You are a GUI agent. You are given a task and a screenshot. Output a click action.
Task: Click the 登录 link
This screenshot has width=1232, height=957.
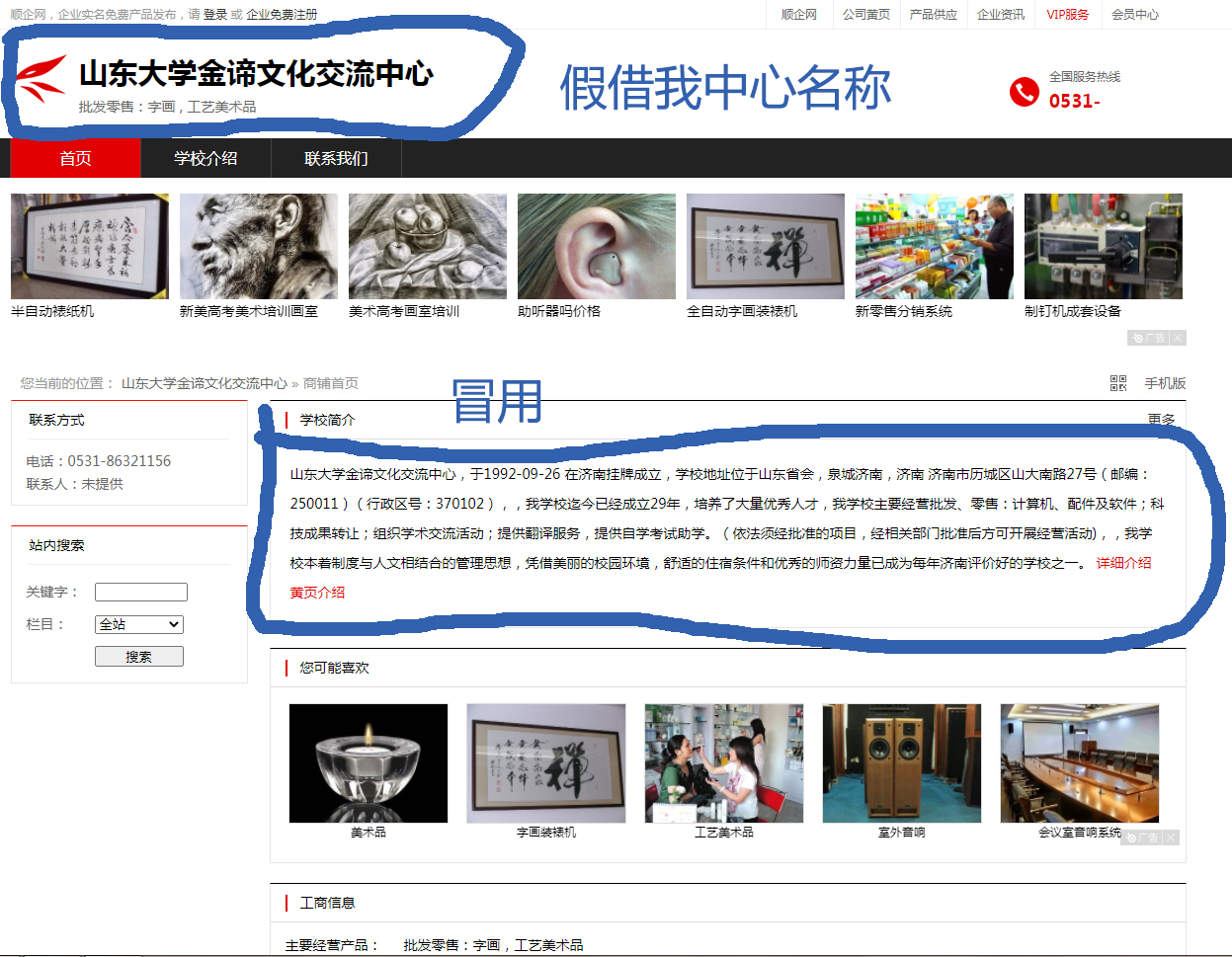(215, 15)
